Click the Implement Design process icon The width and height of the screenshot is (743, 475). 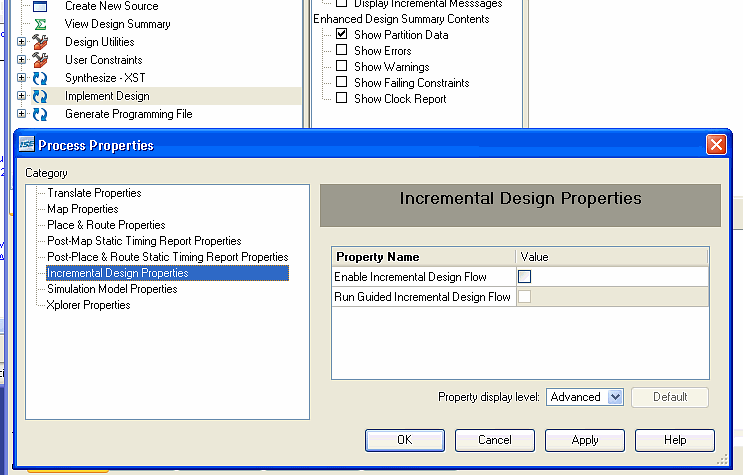click(40, 96)
